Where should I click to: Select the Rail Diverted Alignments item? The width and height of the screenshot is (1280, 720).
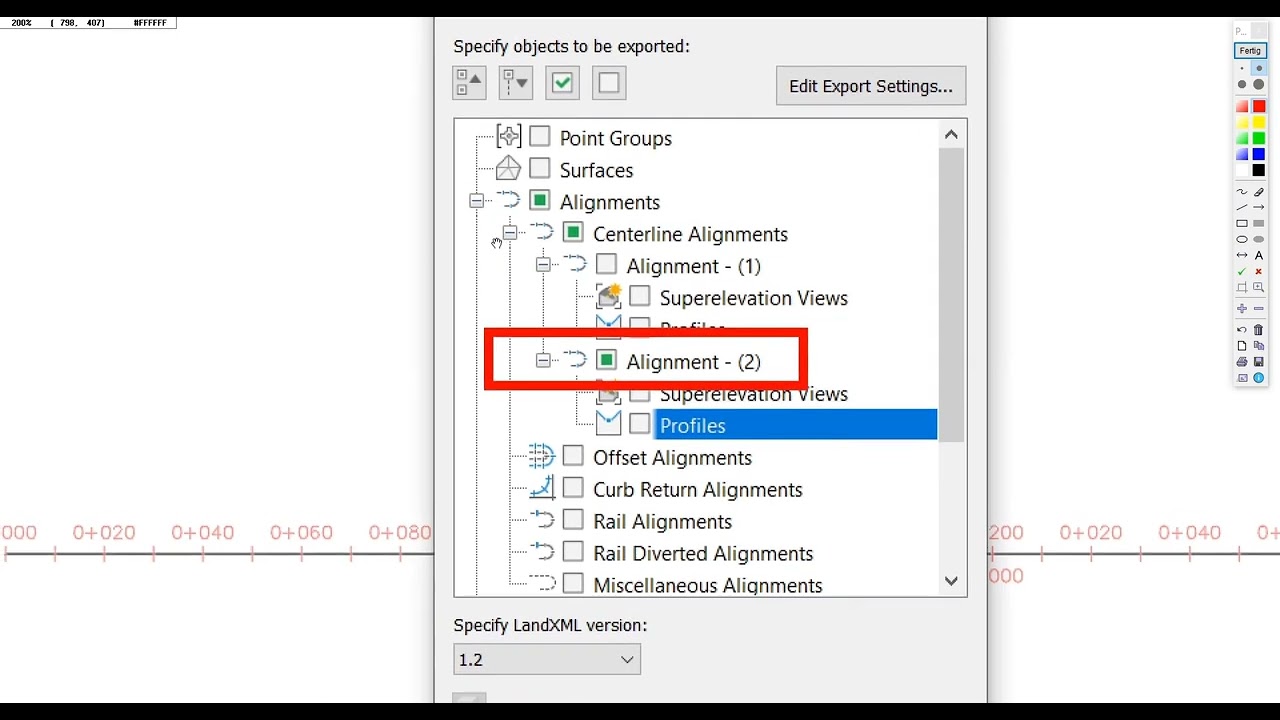[x=703, y=553]
